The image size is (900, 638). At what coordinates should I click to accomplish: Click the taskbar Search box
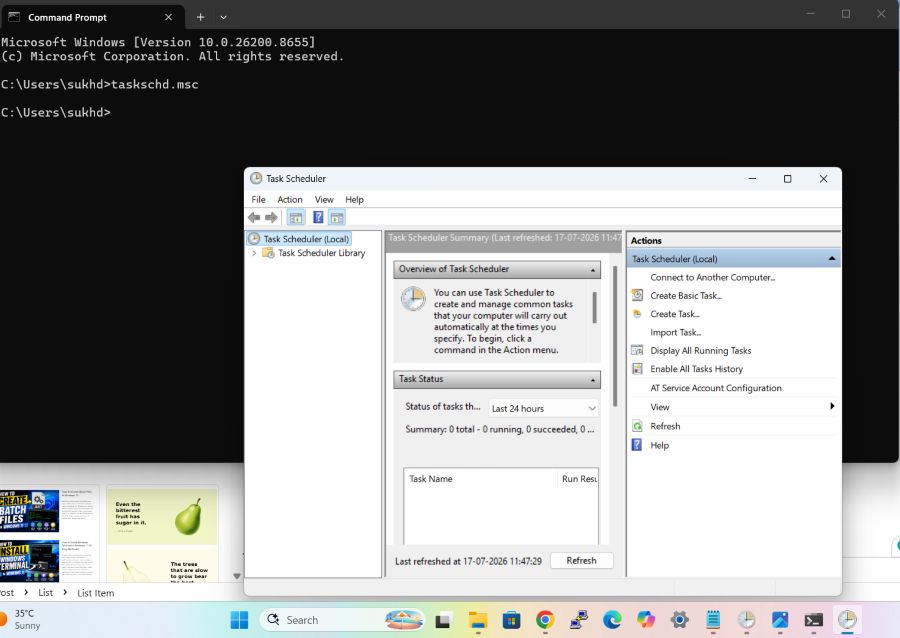[x=342, y=620]
